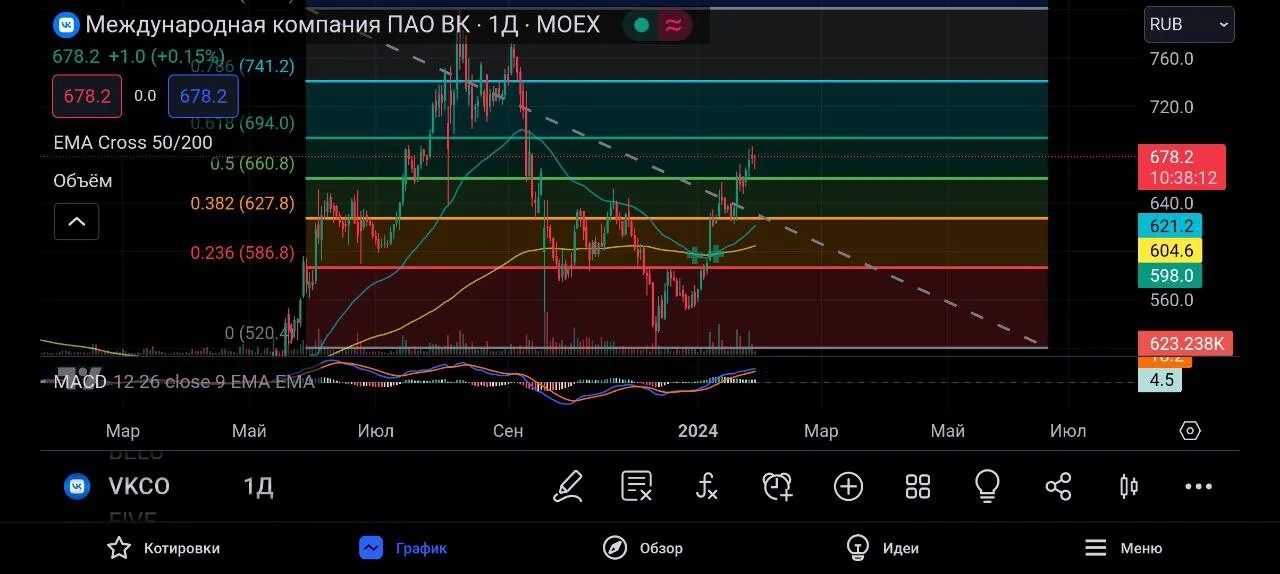Screen dimensions: 1280x574
Task: Click the Сен label on time axis
Action: click(x=508, y=431)
